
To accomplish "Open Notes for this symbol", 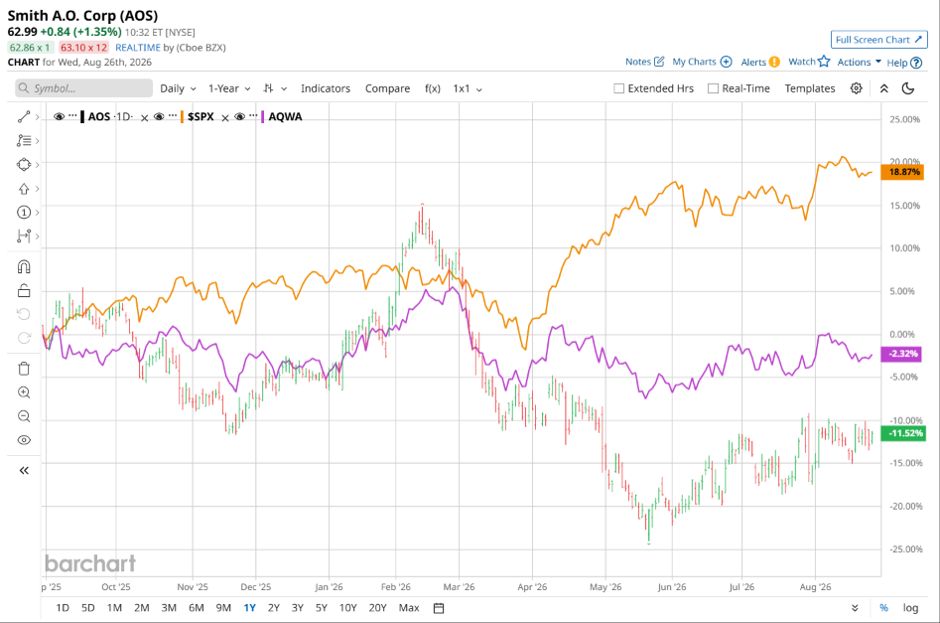I will point(644,62).
